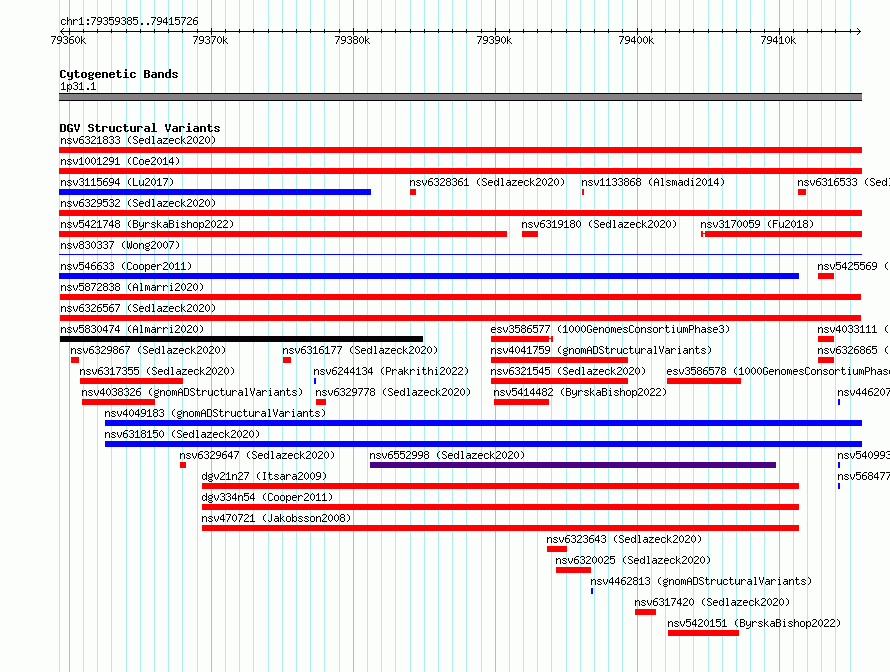Click the nsv4033111 label near right edge
Image resolution: width=890 pixels, height=672 pixels.
pos(854,329)
